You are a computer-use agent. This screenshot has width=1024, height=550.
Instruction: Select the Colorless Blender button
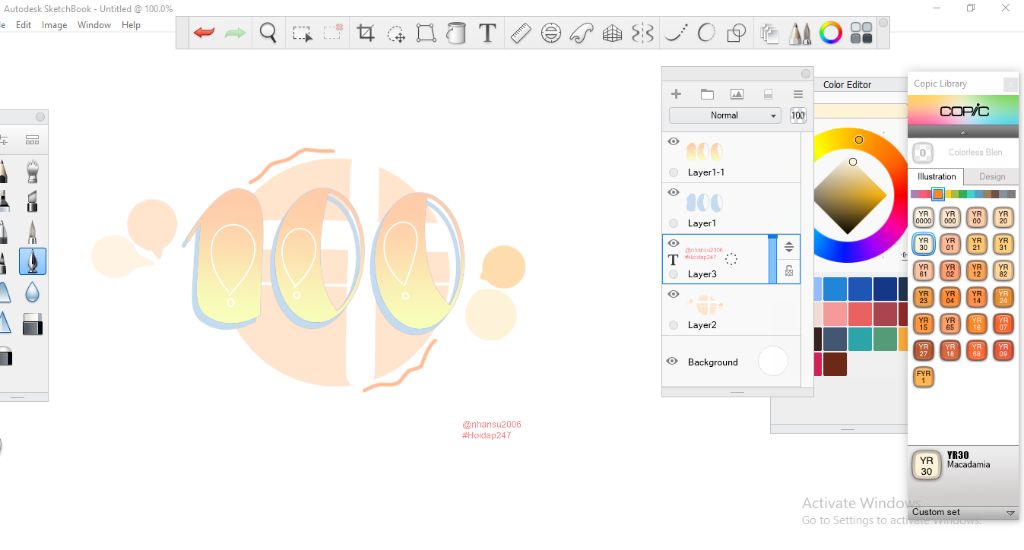pyautogui.click(x=922, y=153)
